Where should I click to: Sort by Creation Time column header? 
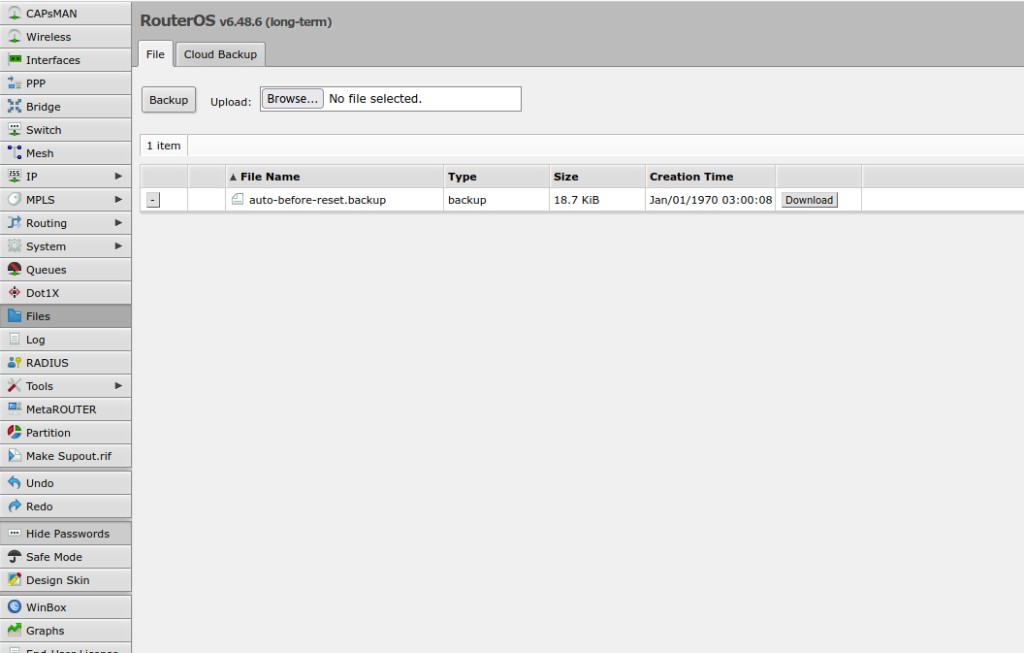pos(711,176)
